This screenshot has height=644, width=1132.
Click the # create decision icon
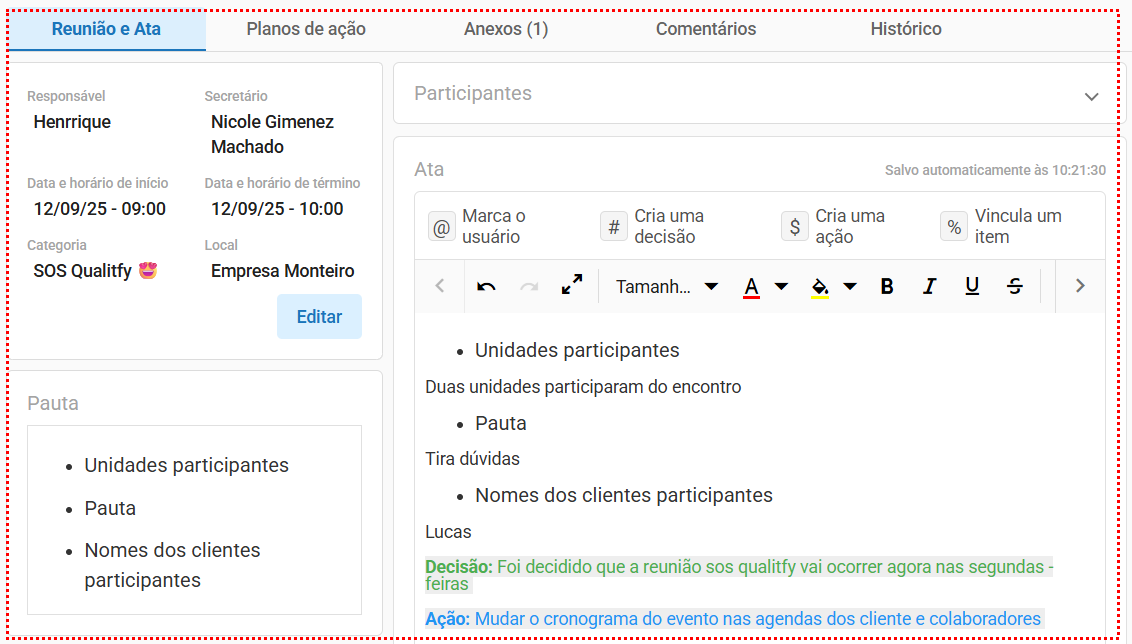[613, 227]
